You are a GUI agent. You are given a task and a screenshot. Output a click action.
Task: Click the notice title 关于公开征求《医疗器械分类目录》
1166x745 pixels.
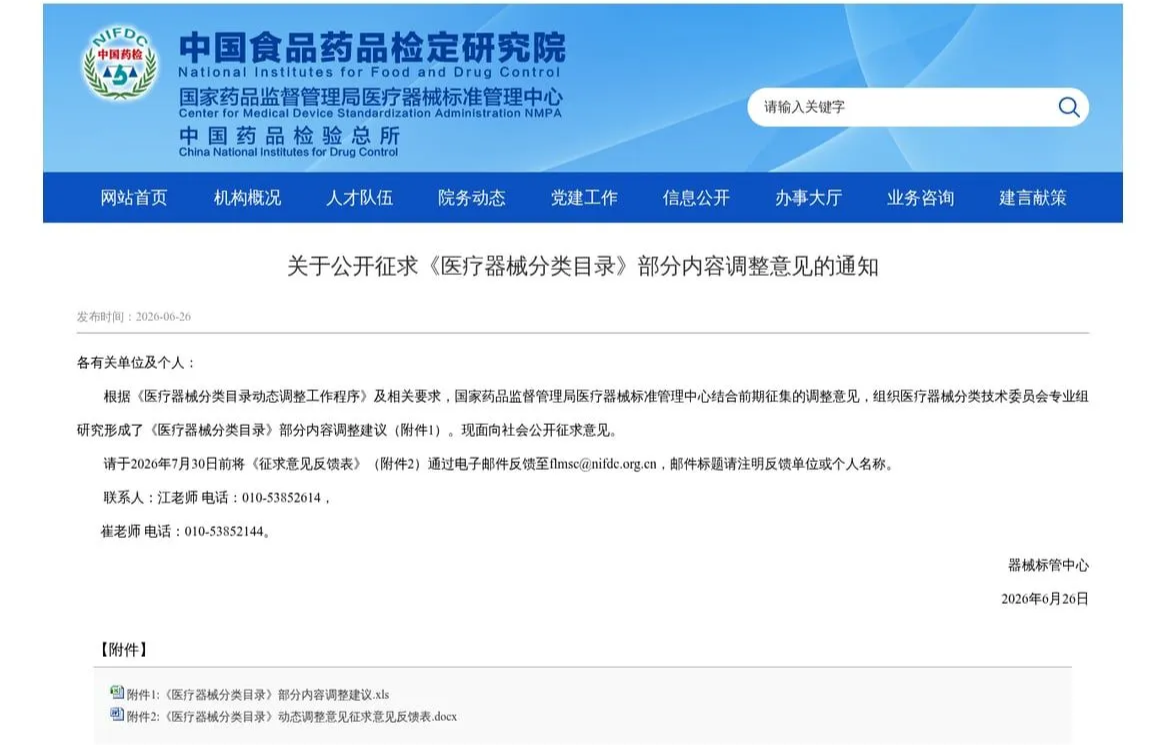(583, 266)
